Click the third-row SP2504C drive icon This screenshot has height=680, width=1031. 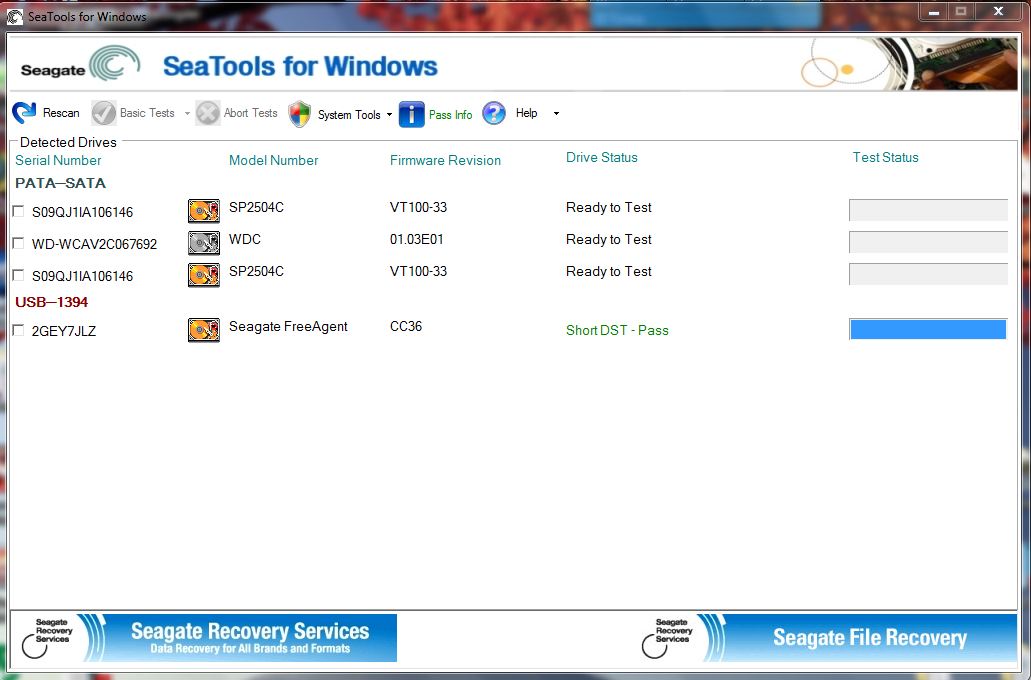tap(204, 275)
